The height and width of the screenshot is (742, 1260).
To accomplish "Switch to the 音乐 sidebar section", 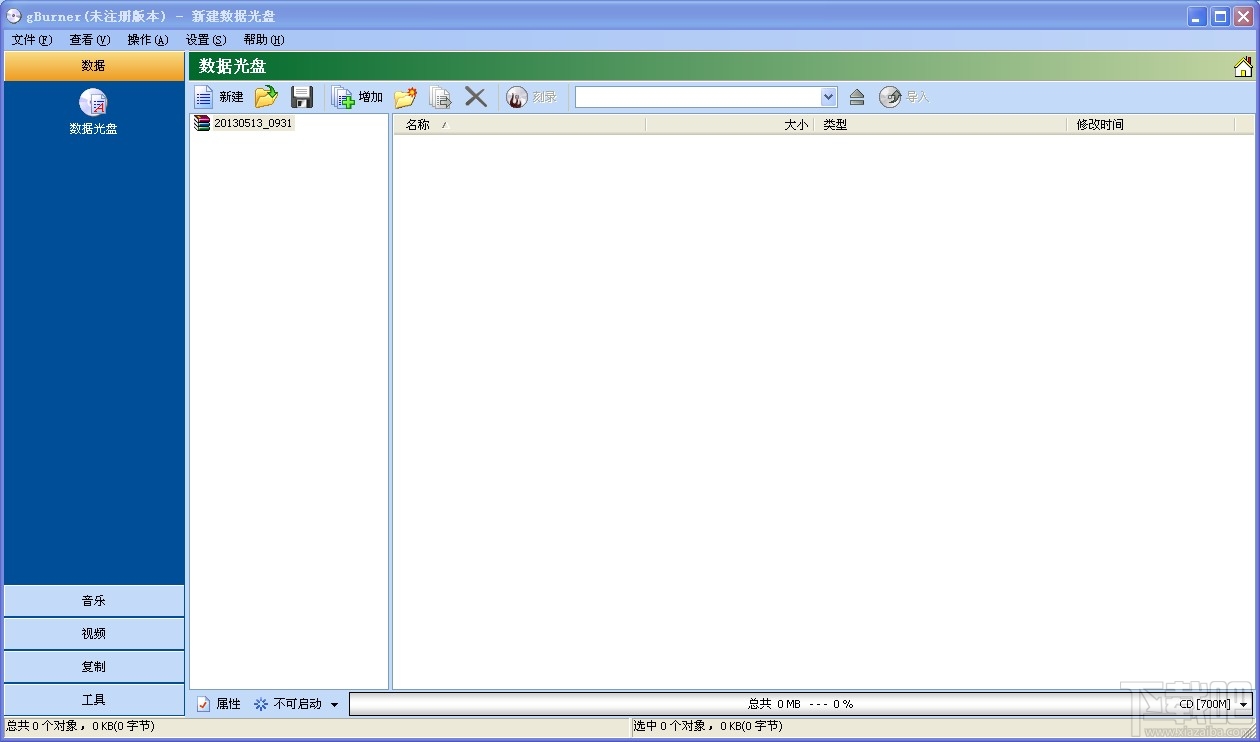I will pos(94,601).
